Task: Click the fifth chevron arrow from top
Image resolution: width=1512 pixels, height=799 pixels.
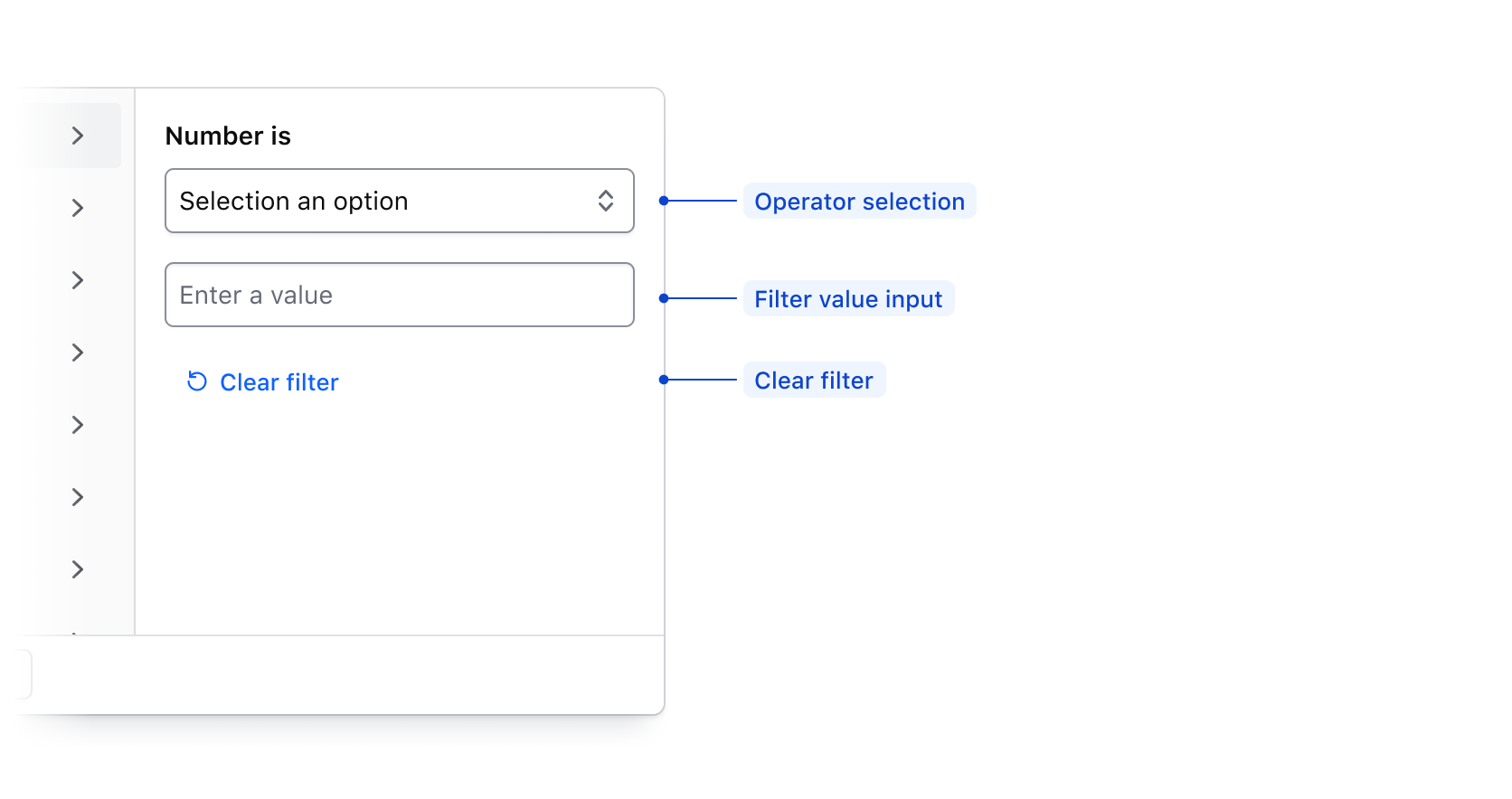Action: pos(78,425)
